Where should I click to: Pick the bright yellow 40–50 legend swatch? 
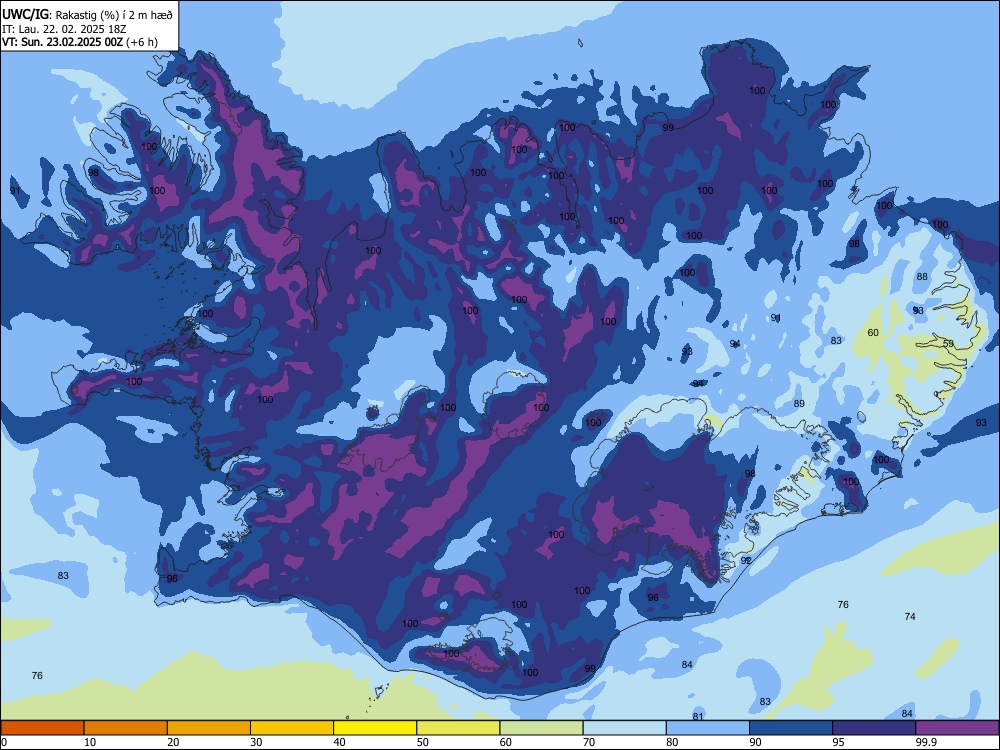click(x=375, y=728)
